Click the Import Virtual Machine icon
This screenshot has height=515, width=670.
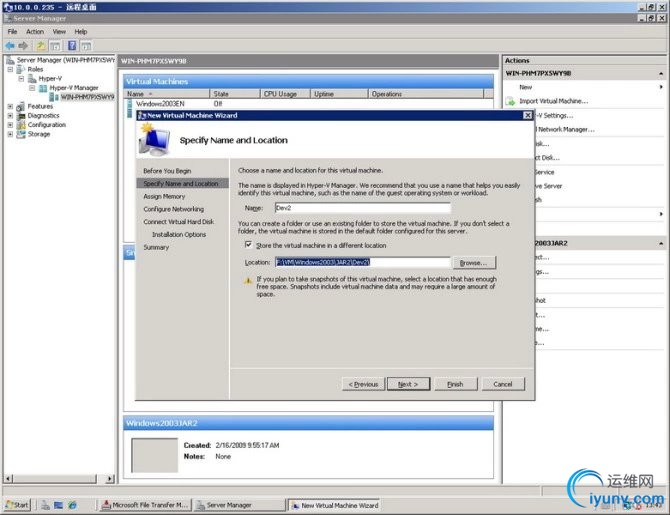(511, 101)
